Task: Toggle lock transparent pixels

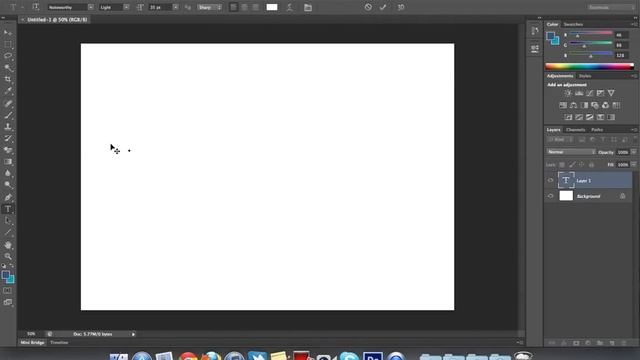Action: click(x=562, y=165)
